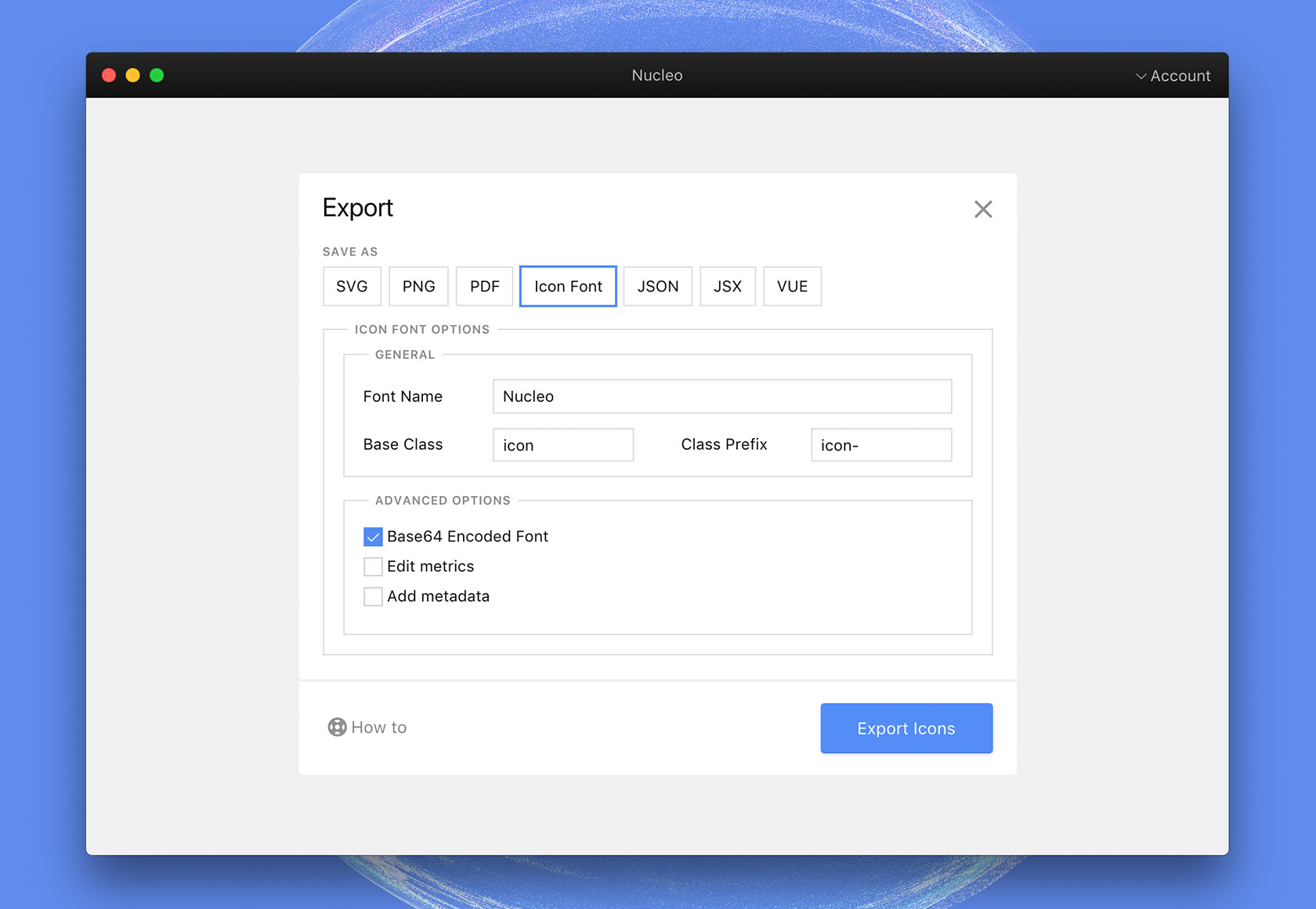Click the Font Name field showing Nucleo
The height and width of the screenshot is (909, 1316).
point(721,397)
